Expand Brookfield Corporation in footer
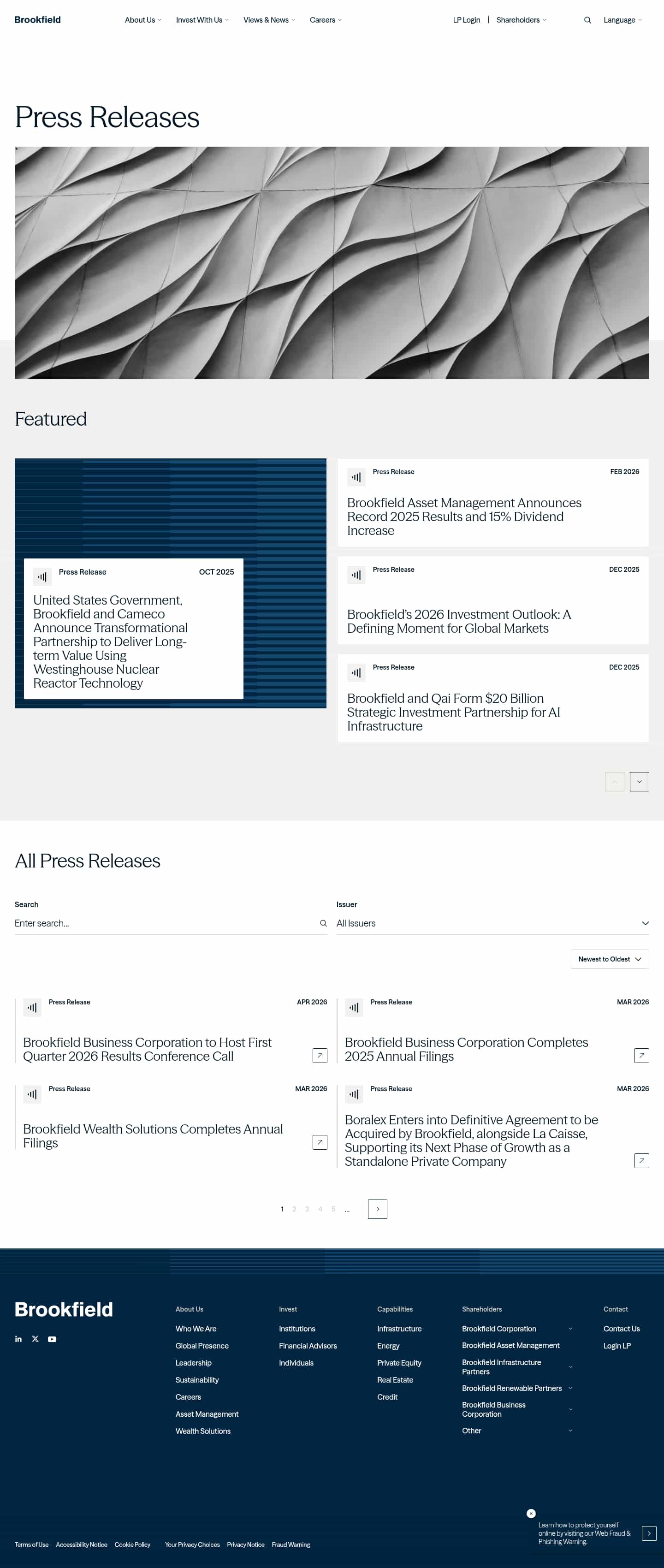The width and height of the screenshot is (664, 1568). tap(570, 1328)
